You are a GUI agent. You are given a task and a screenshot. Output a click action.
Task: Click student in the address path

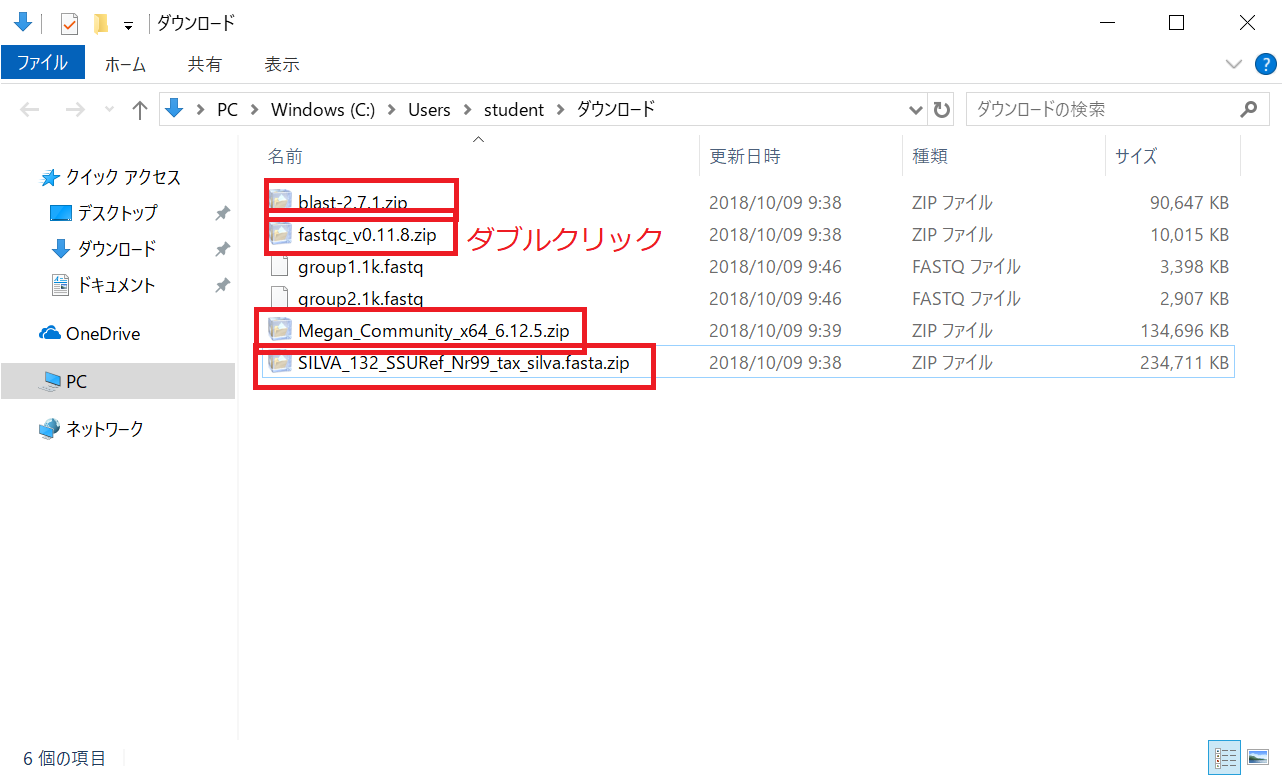click(514, 110)
